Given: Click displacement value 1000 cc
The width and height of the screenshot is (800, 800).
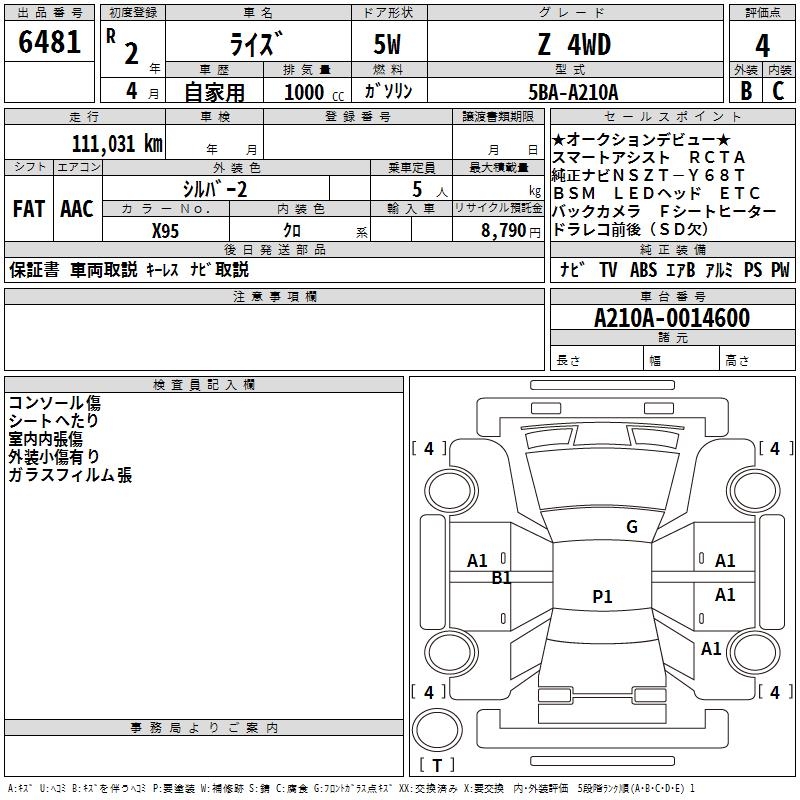Looking at the screenshot, I should coord(314,92).
